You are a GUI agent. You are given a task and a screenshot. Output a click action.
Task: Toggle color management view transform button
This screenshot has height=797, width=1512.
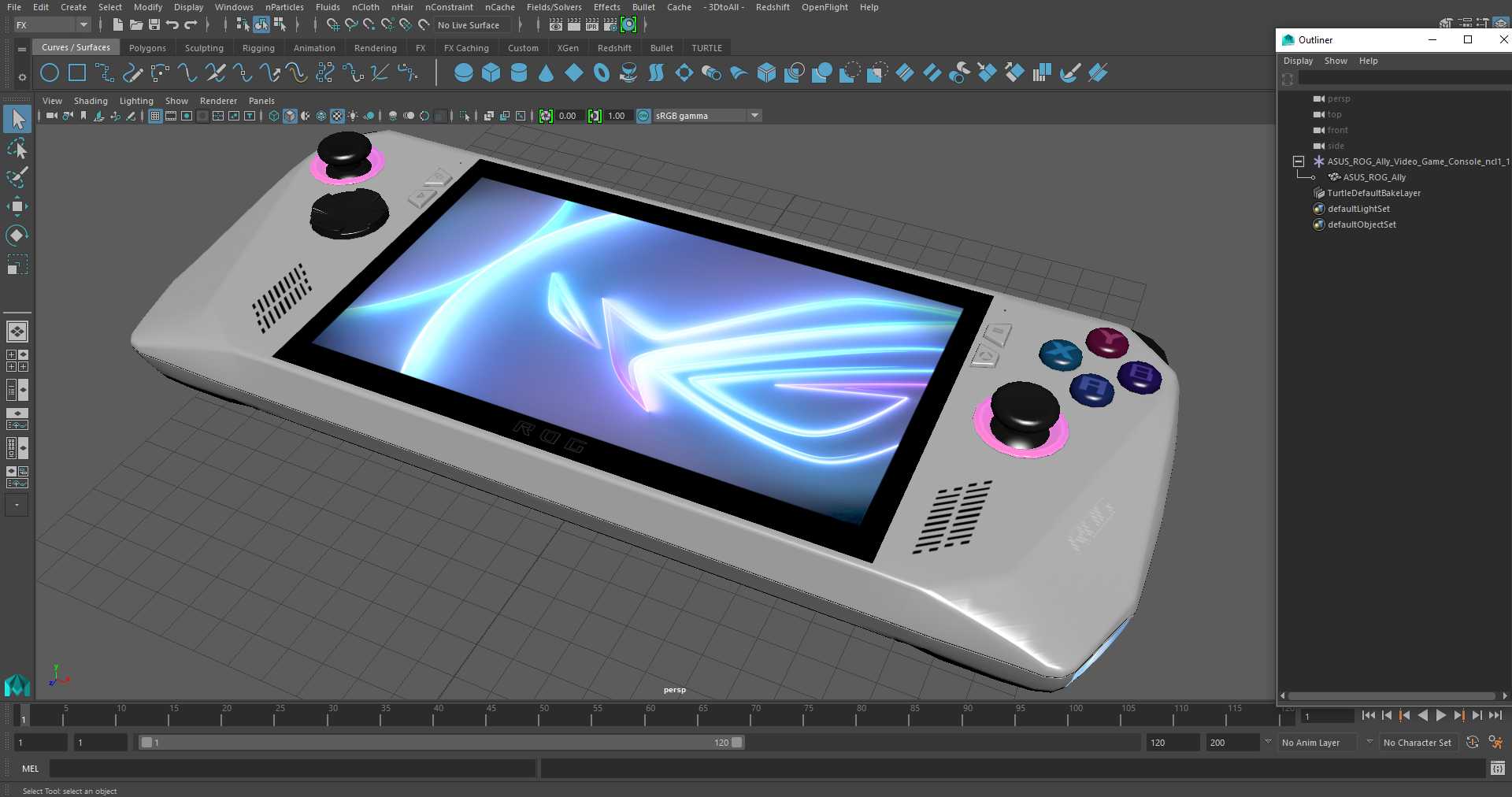coord(643,116)
